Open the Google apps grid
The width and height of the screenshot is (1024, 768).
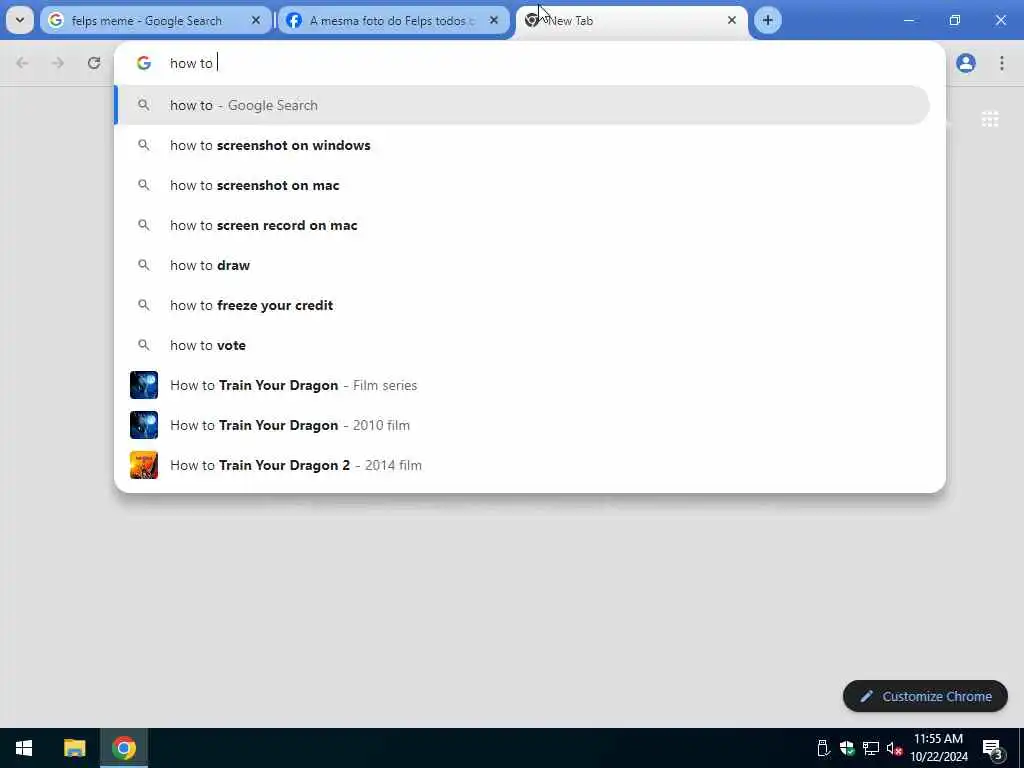tap(990, 119)
